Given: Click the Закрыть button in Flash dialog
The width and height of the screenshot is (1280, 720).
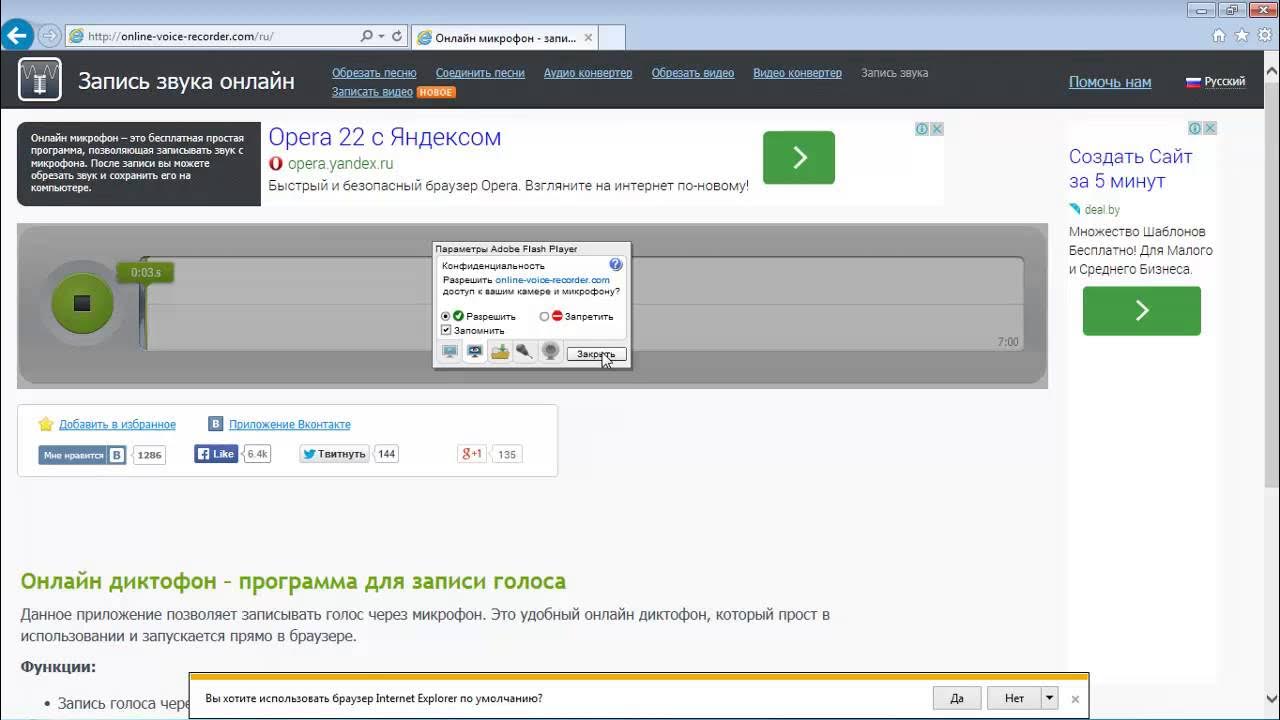Looking at the screenshot, I should (x=596, y=354).
